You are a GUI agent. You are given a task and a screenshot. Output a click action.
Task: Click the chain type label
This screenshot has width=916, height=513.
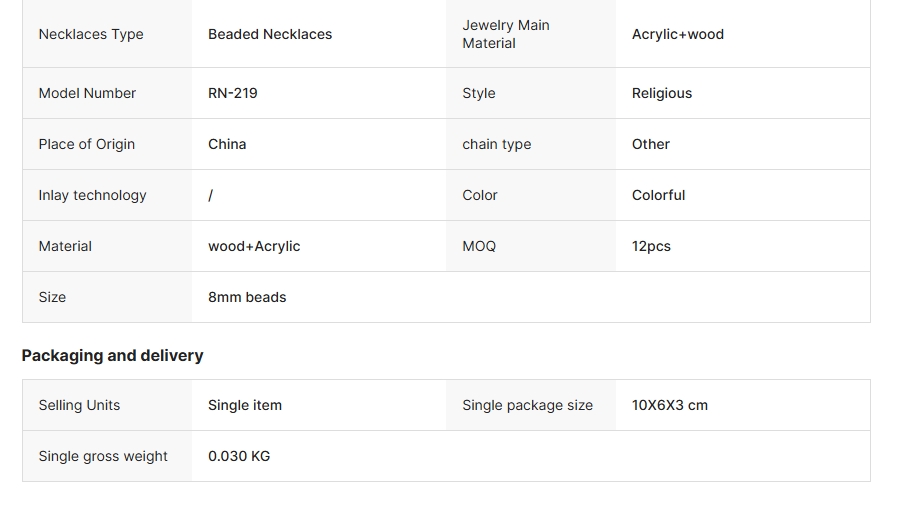497,144
